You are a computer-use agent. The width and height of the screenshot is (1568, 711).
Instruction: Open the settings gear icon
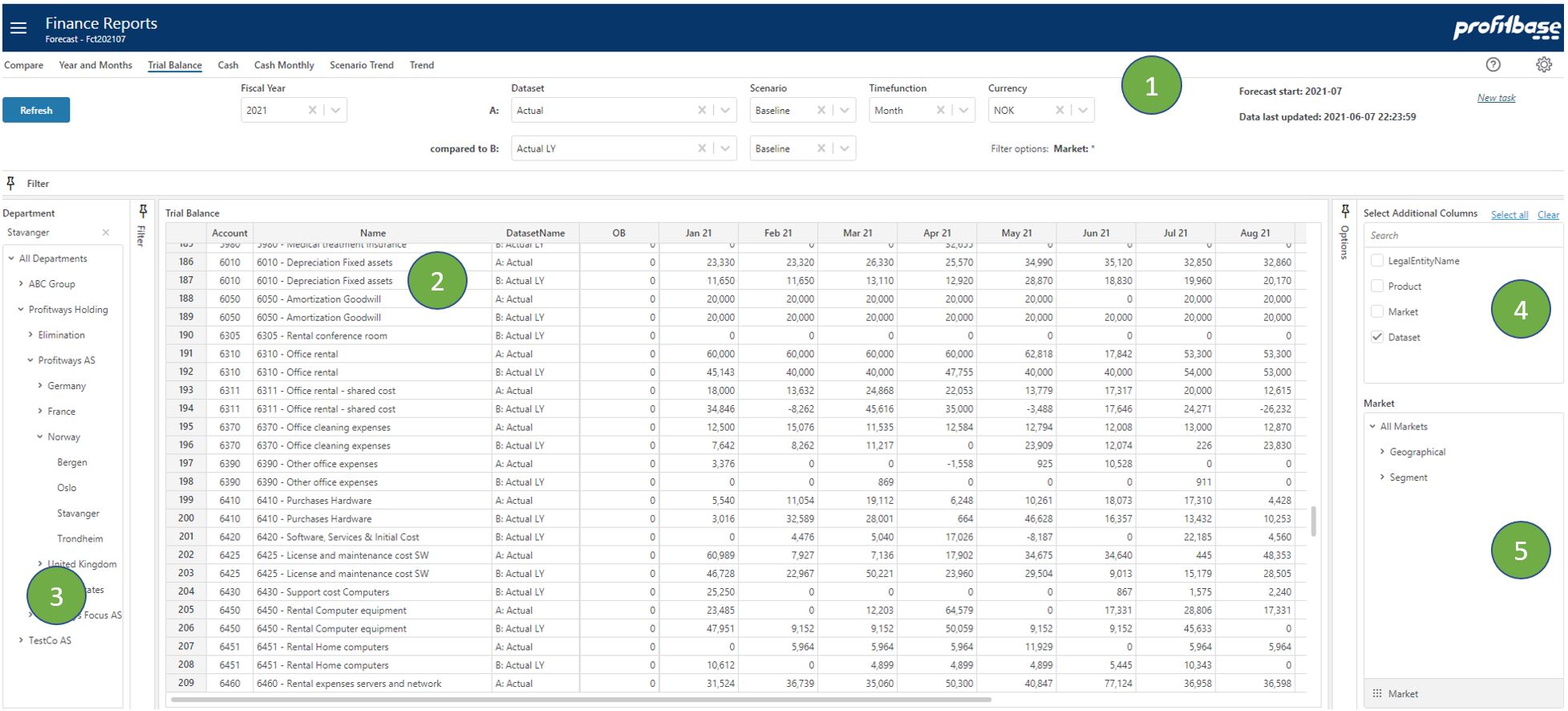point(1543,65)
